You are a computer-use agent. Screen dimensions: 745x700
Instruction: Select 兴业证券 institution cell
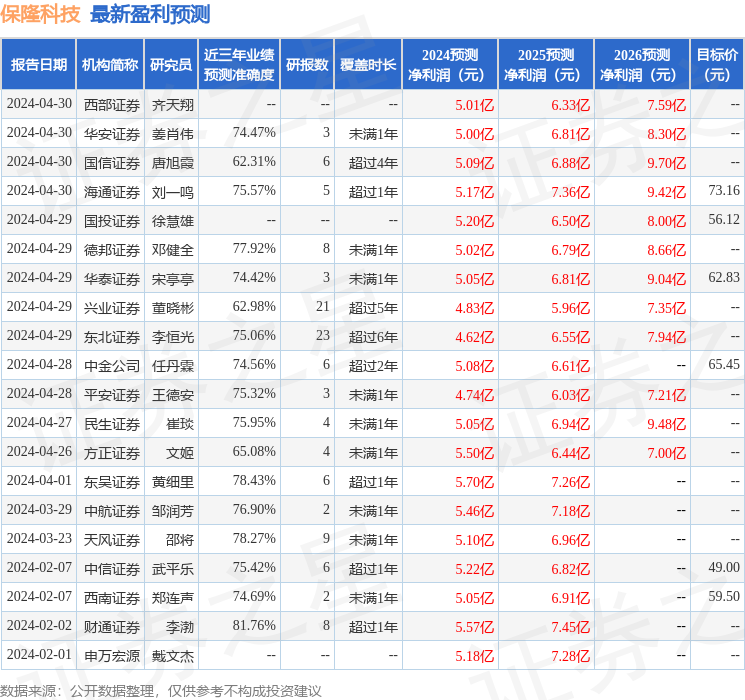(112, 308)
